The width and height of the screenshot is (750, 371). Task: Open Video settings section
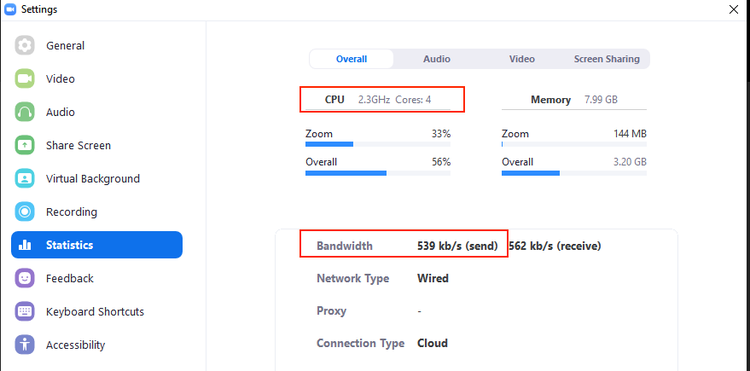(97, 79)
